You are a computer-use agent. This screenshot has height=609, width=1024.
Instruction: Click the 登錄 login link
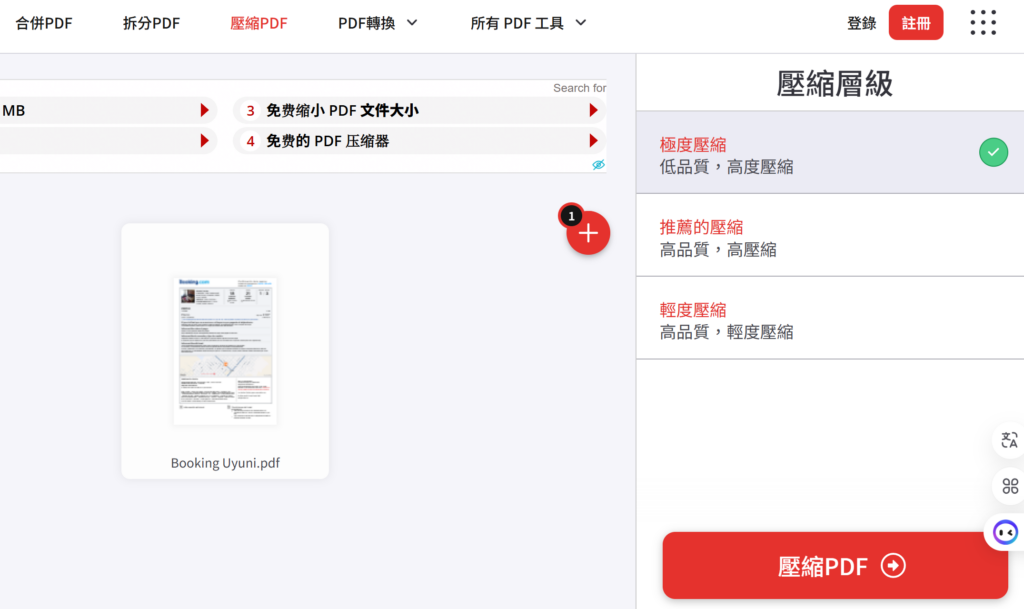(x=861, y=23)
